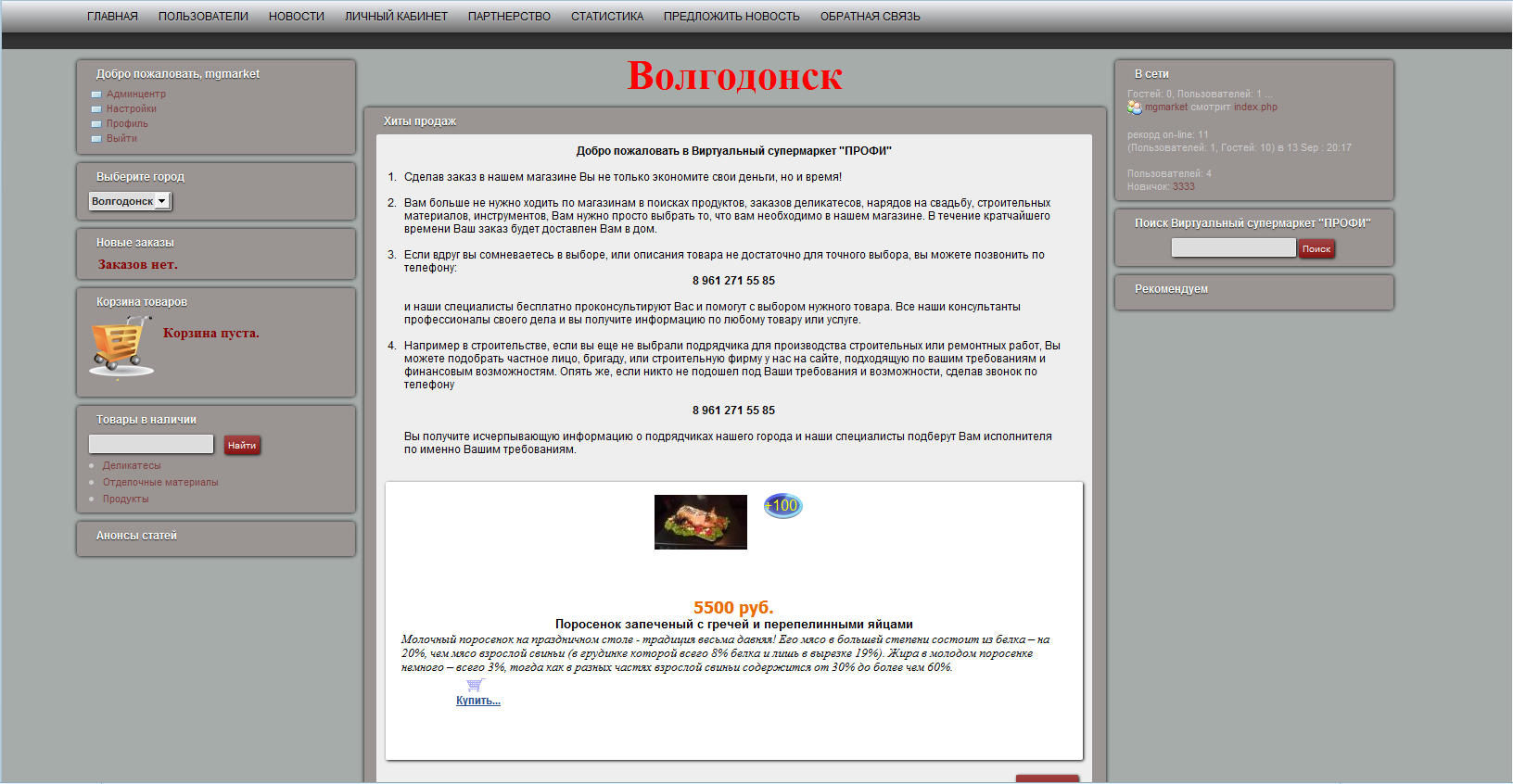Click the user avatar icon beside mgmarket

pos(1135,107)
